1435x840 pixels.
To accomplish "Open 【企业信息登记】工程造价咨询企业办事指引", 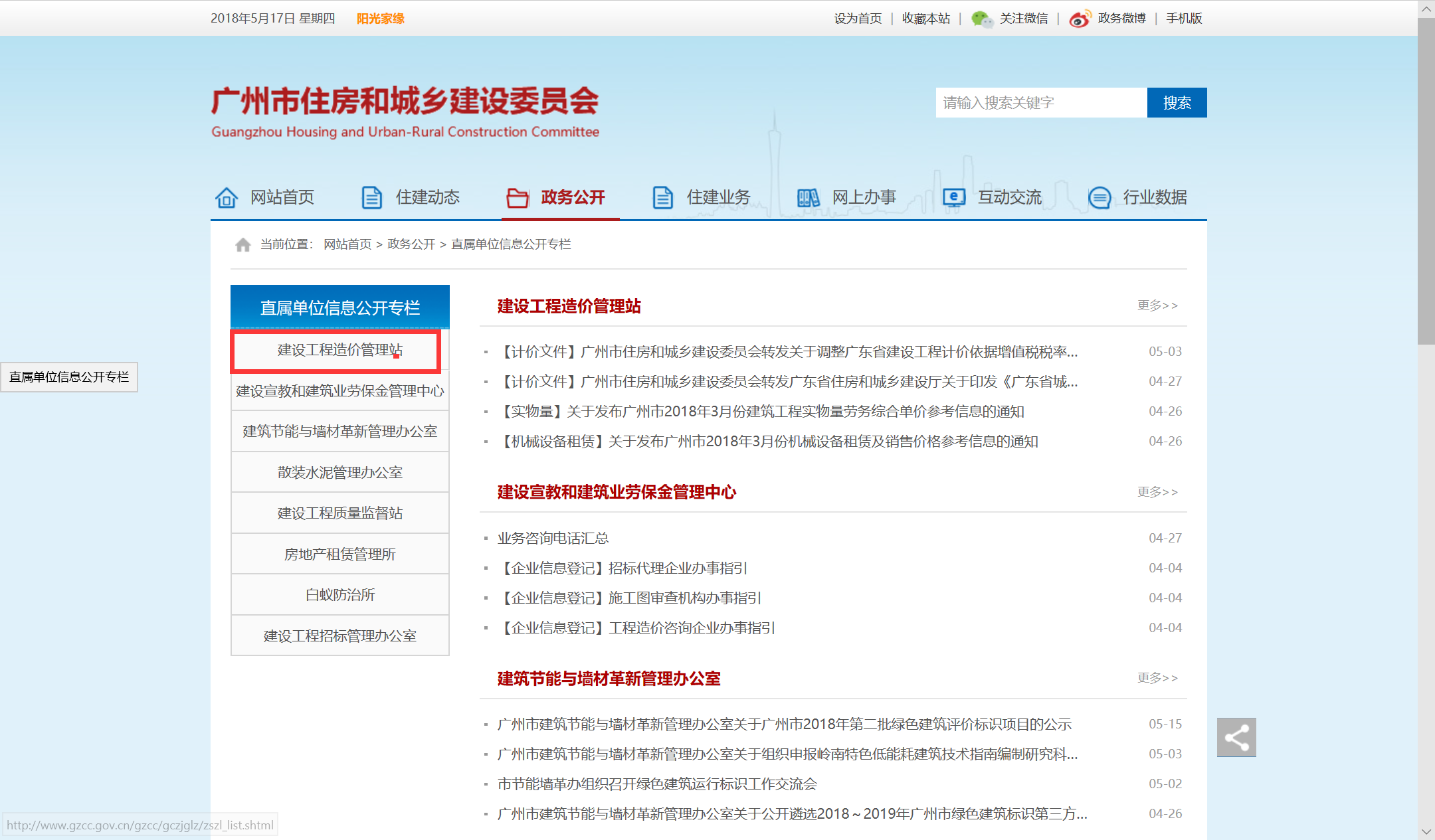I will pos(636,628).
